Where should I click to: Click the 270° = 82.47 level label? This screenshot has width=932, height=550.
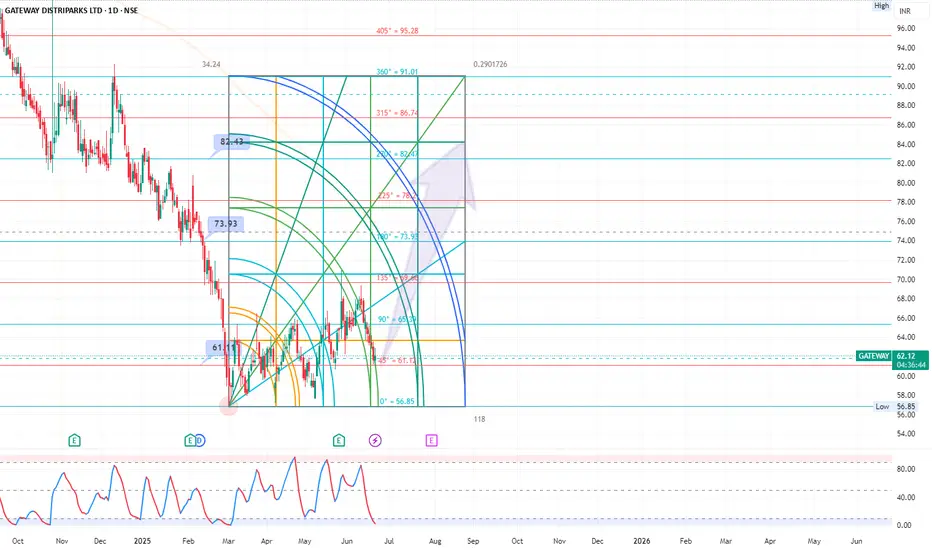(x=396, y=154)
